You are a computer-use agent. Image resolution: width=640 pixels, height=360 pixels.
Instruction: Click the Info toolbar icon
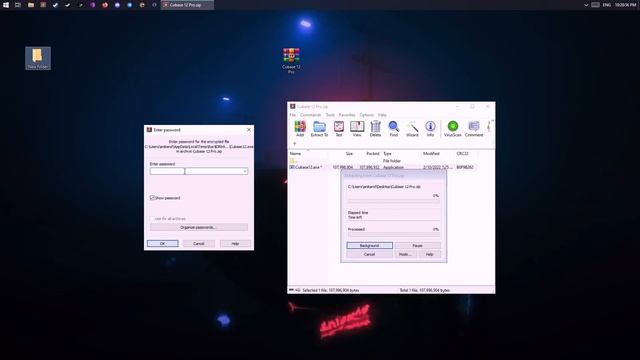430,129
